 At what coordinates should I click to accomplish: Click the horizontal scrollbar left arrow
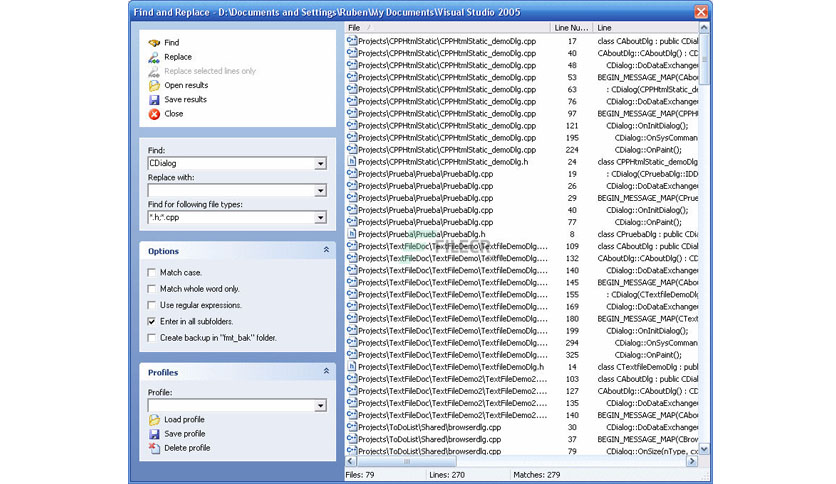pos(350,461)
